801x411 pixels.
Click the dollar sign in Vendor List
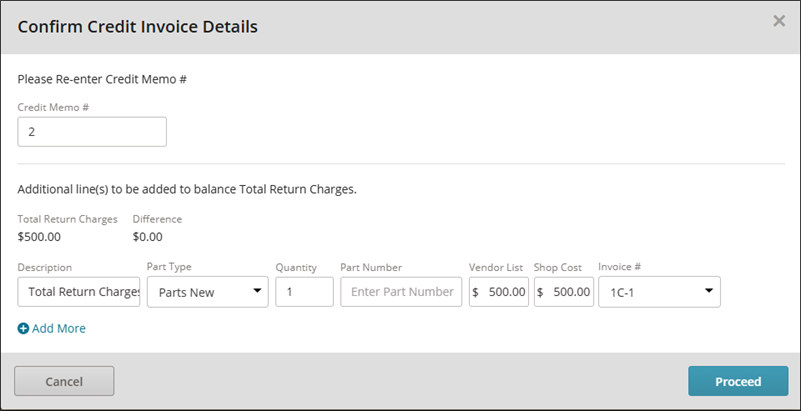pyautogui.click(x=476, y=292)
